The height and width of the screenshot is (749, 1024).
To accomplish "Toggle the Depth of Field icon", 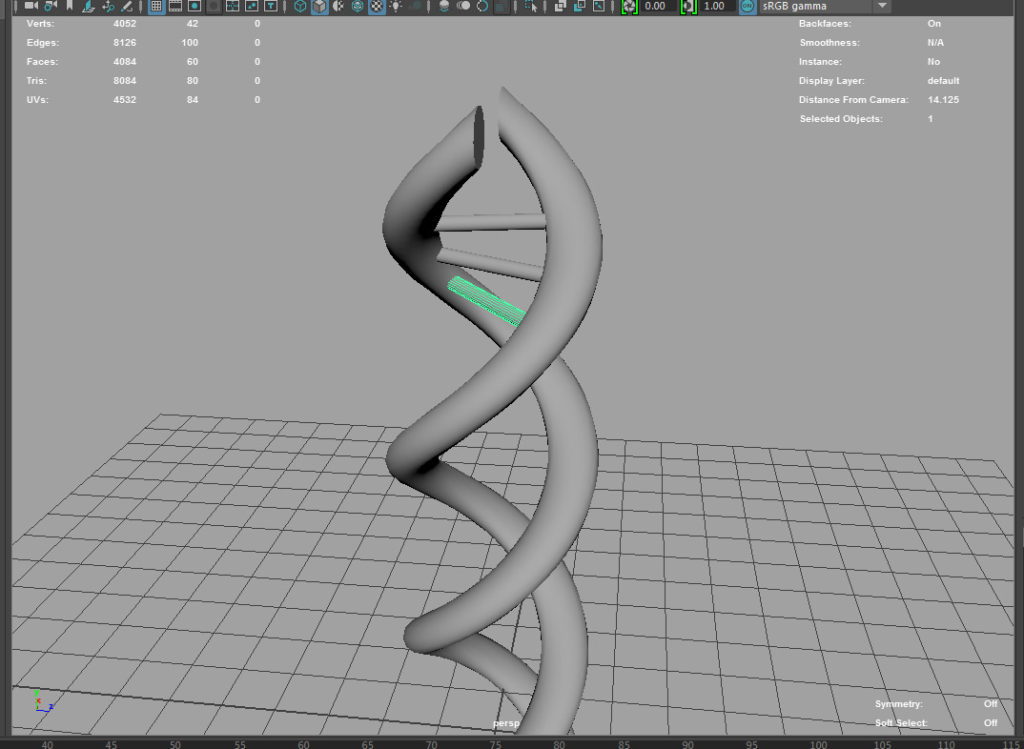I will [501, 6].
